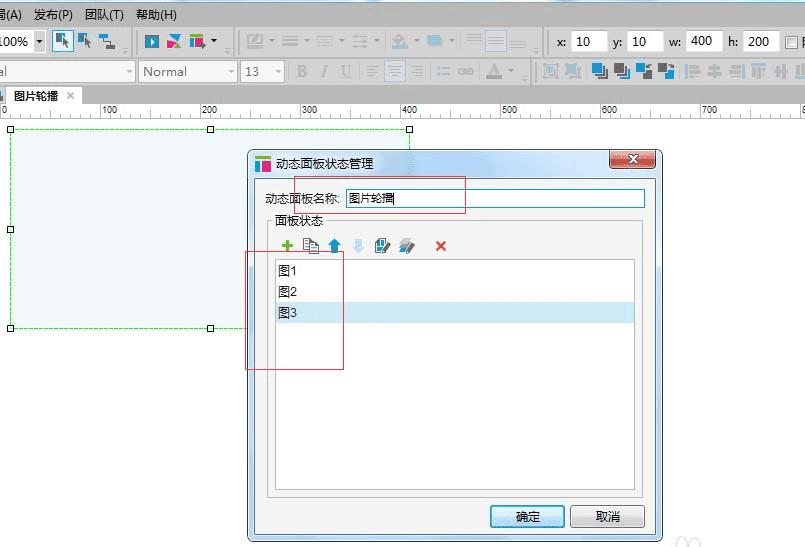Add a new panel state
This screenshot has height=547, width=805.
[x=287, y=246]
